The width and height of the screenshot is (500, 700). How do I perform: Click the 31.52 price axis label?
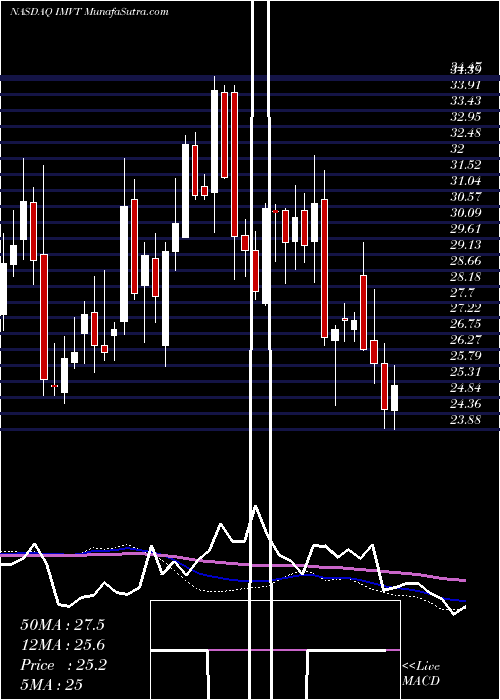click(466, 165)
